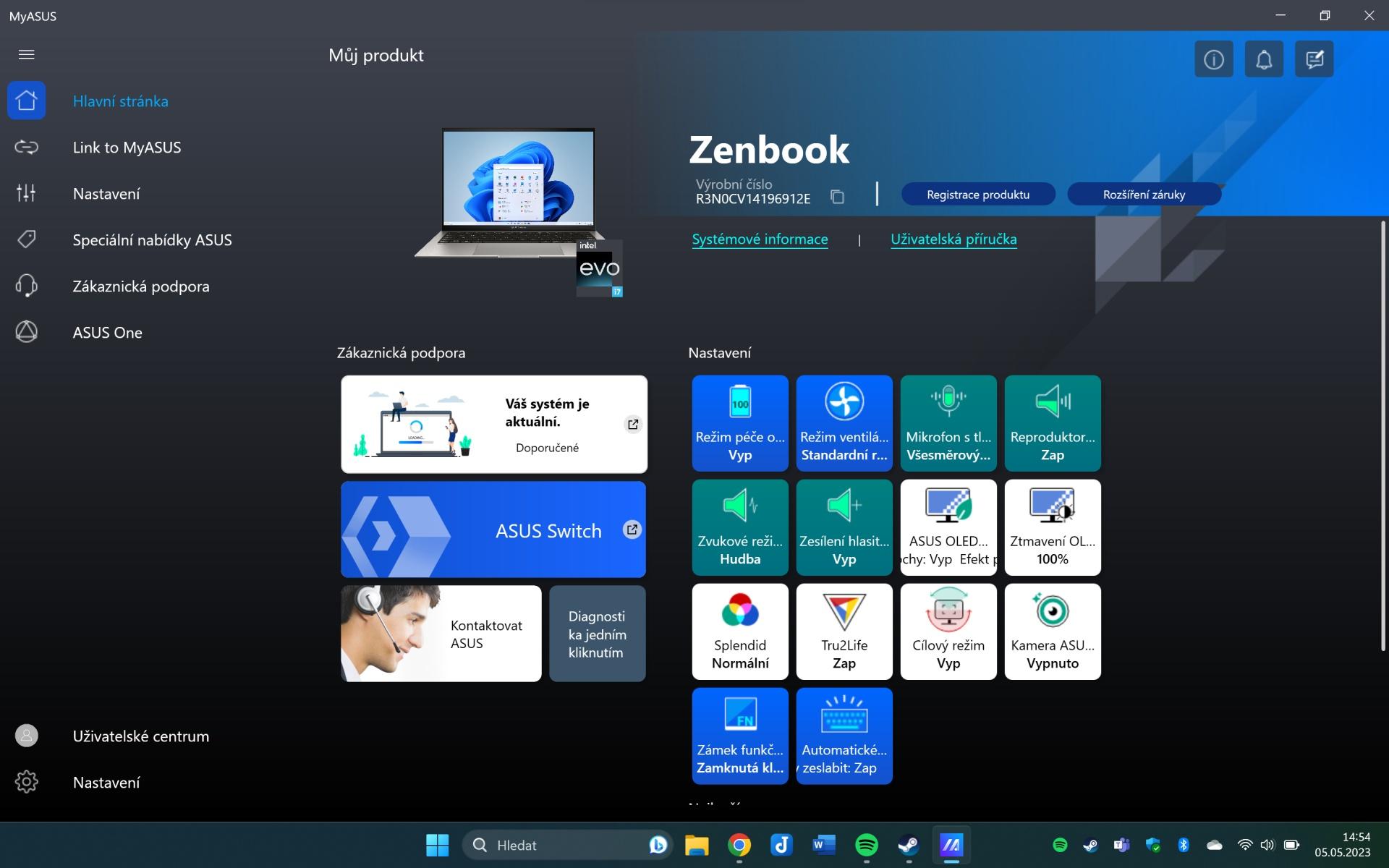1389x868 pixels.
Task: Open Google Chrome from taskbar
Action: (x=739, y=845)
